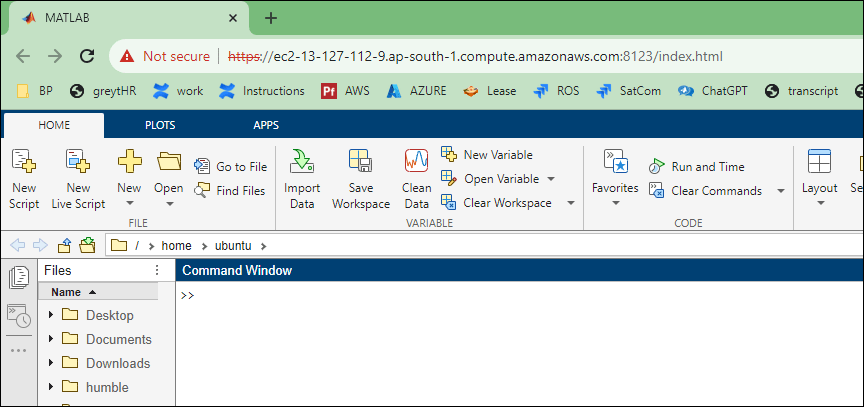Click the Layout grid icon
Screen dimensions: 864x407
819,161
